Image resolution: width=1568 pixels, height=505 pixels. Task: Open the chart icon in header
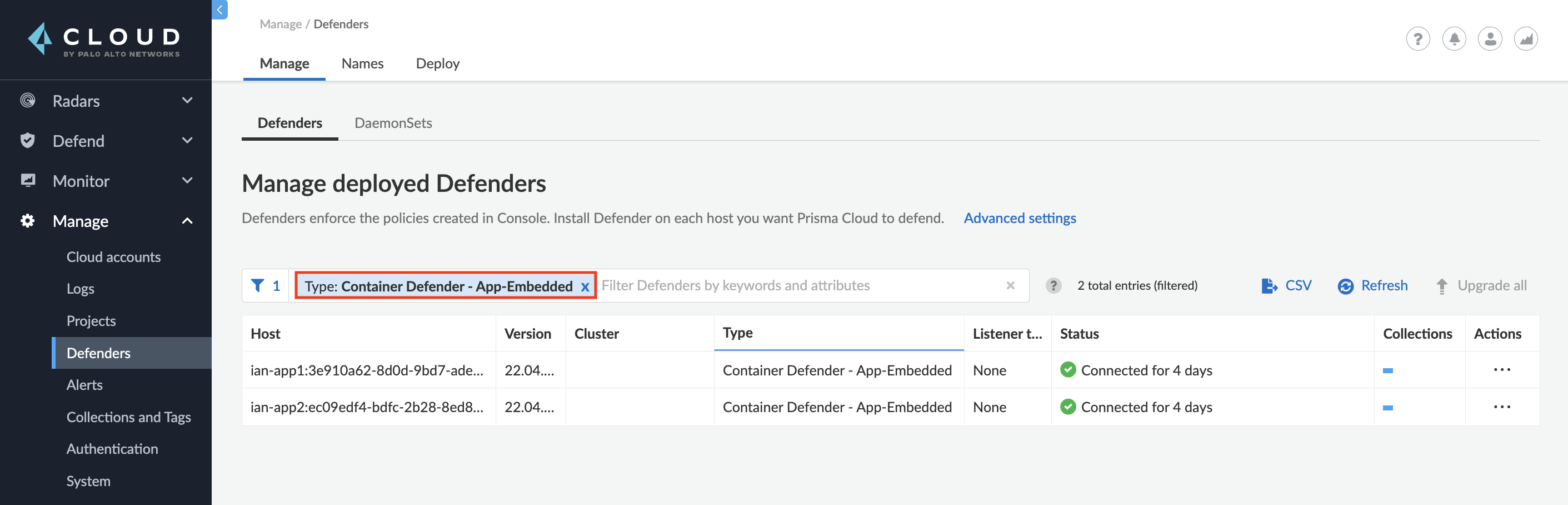(x=1525, y=39)
